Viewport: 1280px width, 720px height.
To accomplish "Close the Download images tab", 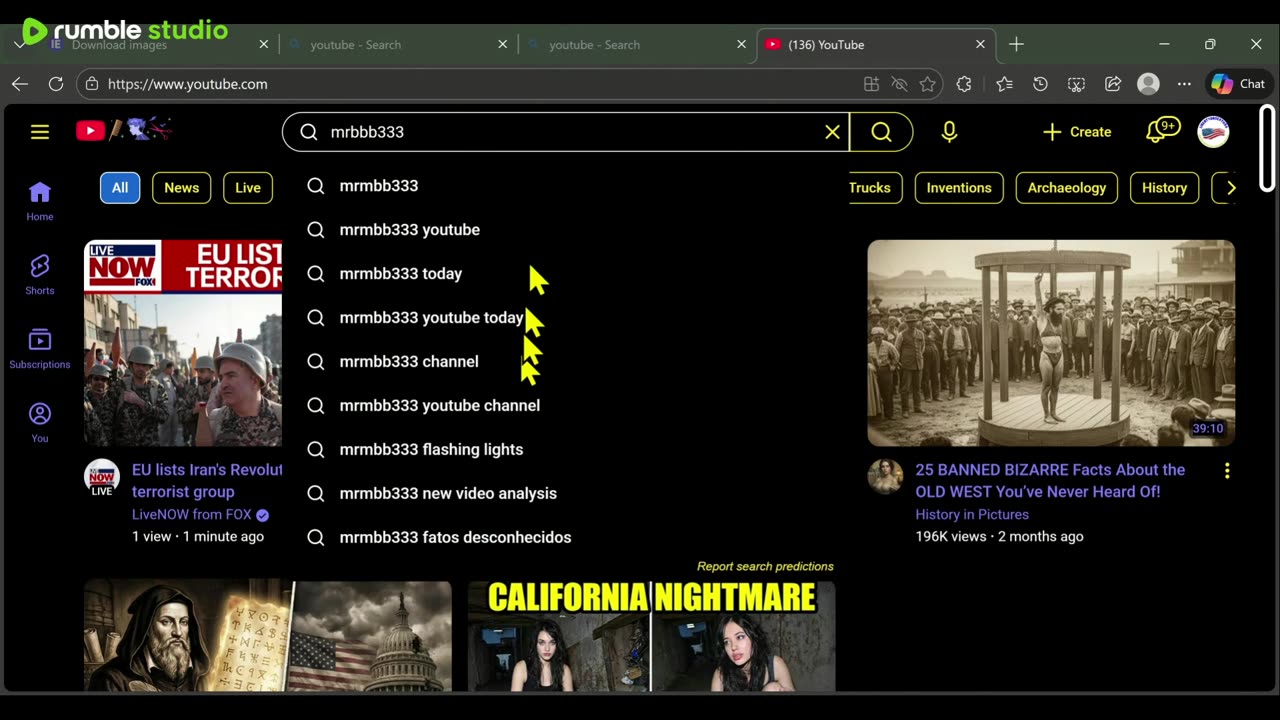I will 264,44.
